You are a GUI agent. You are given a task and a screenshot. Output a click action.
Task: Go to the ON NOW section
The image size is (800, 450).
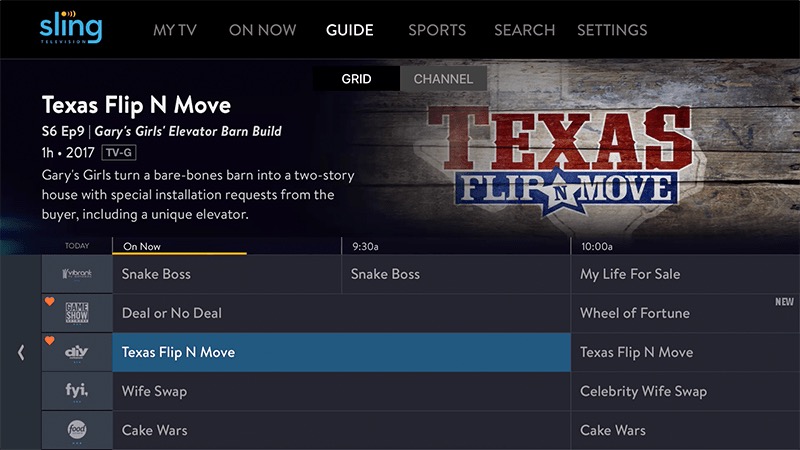tap(262, 30)
